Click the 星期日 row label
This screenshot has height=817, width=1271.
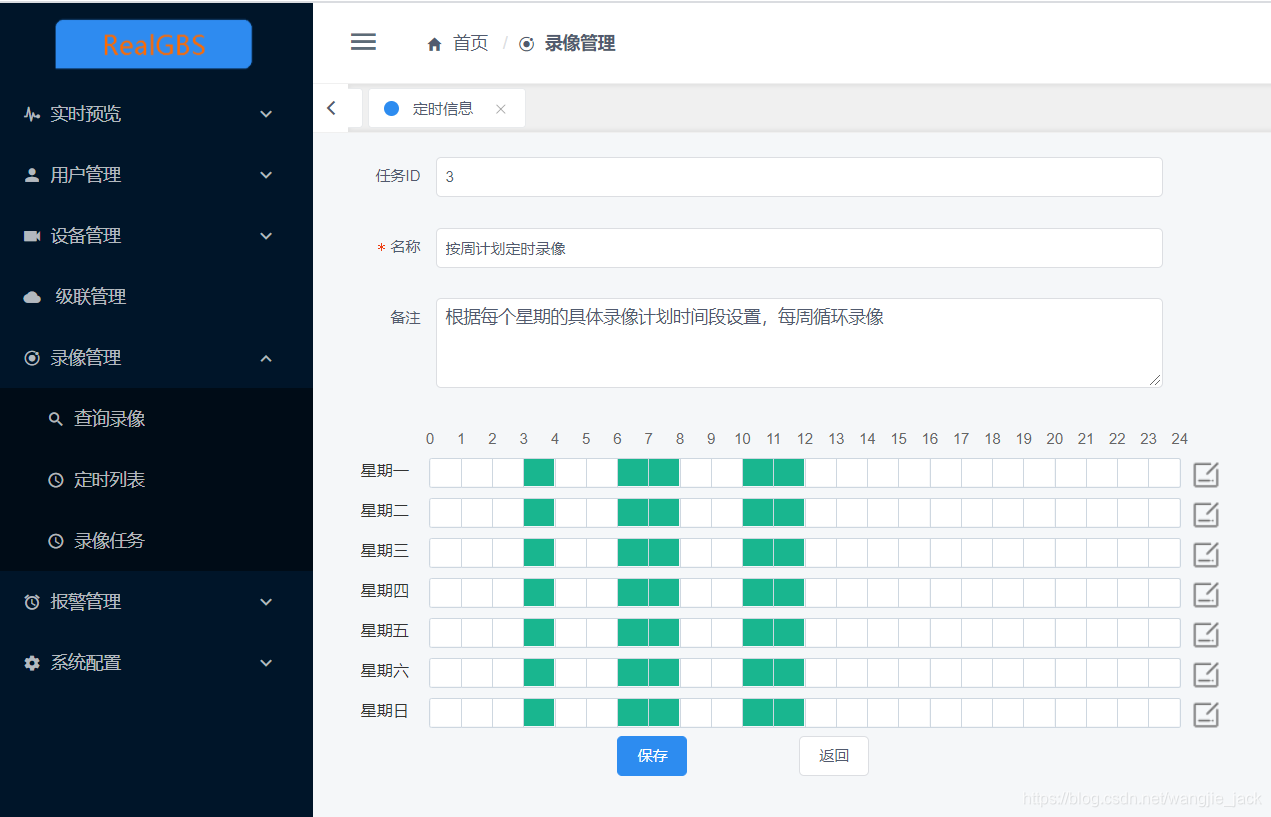[385, 711]
